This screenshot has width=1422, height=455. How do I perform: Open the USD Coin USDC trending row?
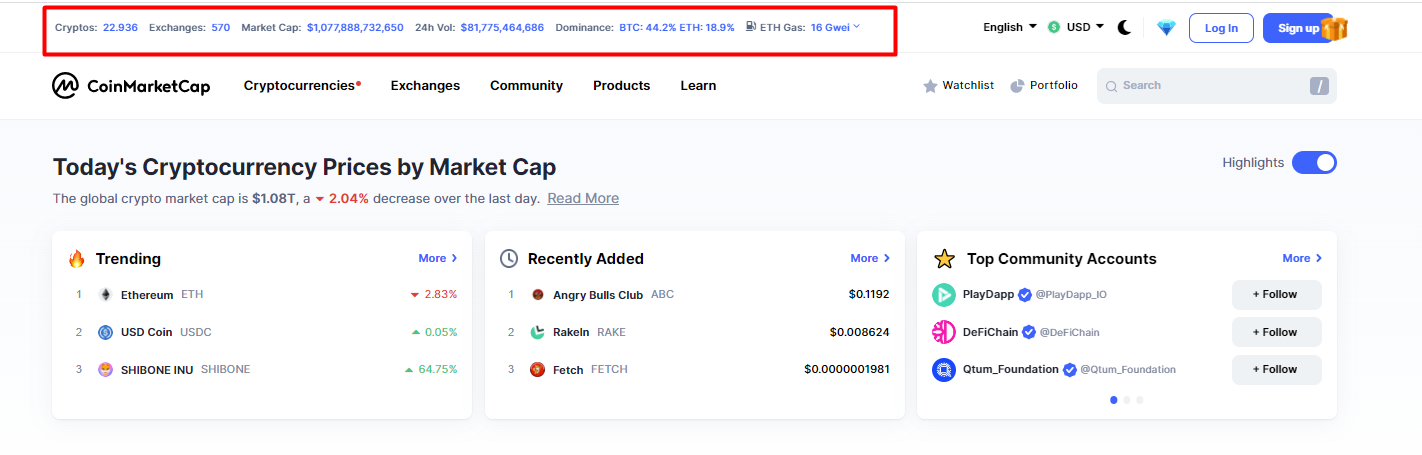point(262,332)
